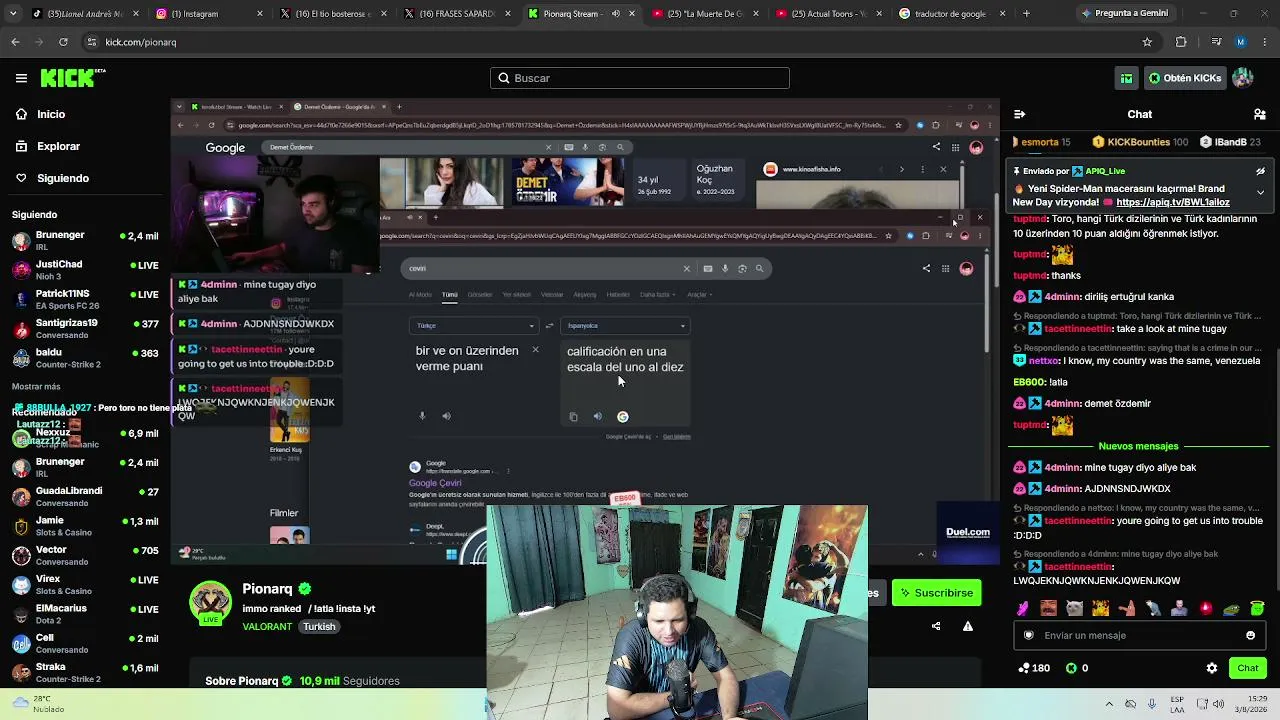The width and height of the screenshot is (1280, 720).
Task: Click Pregunta a Gemini button
Action: (1124, 14)
